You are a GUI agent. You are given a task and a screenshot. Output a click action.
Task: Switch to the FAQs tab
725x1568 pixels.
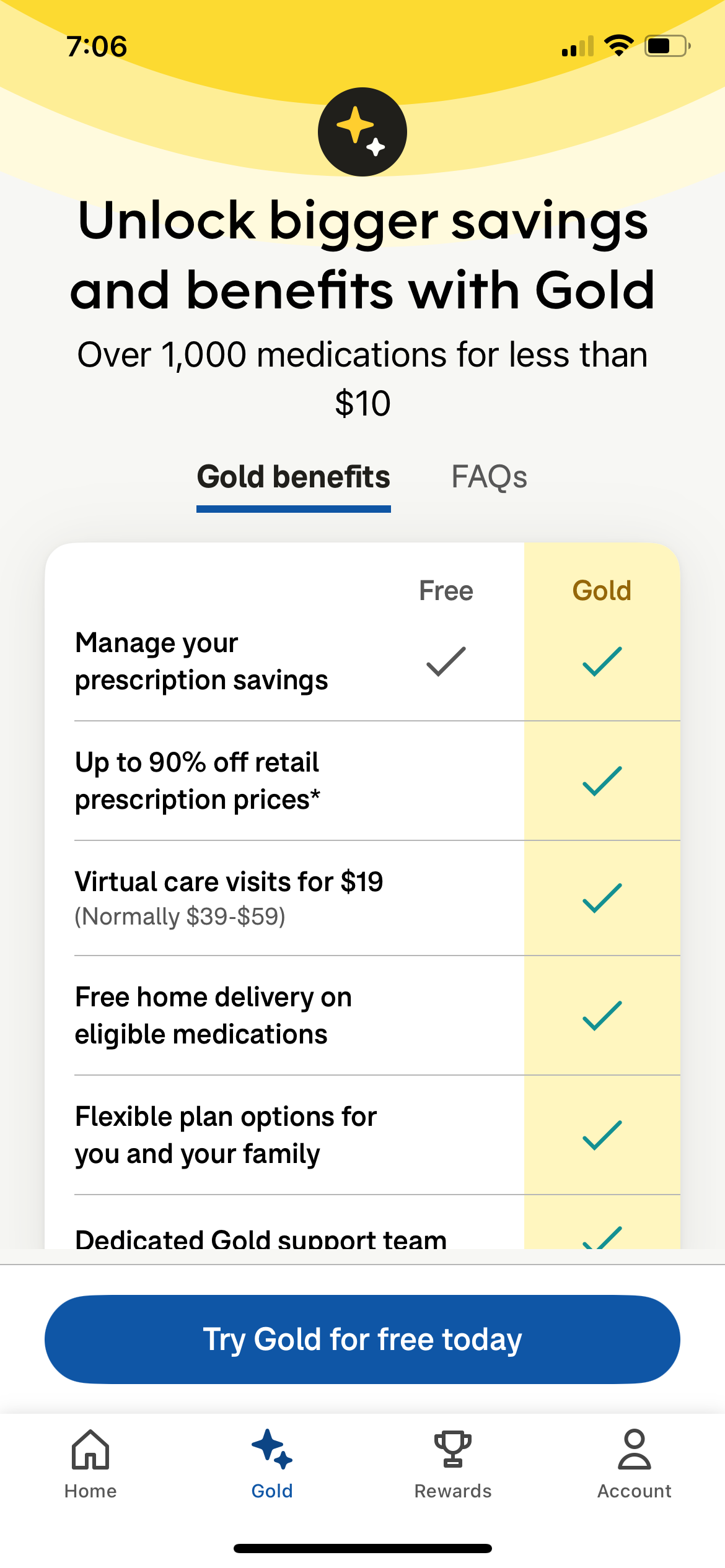pyautogui.click(x=489, y=477)
